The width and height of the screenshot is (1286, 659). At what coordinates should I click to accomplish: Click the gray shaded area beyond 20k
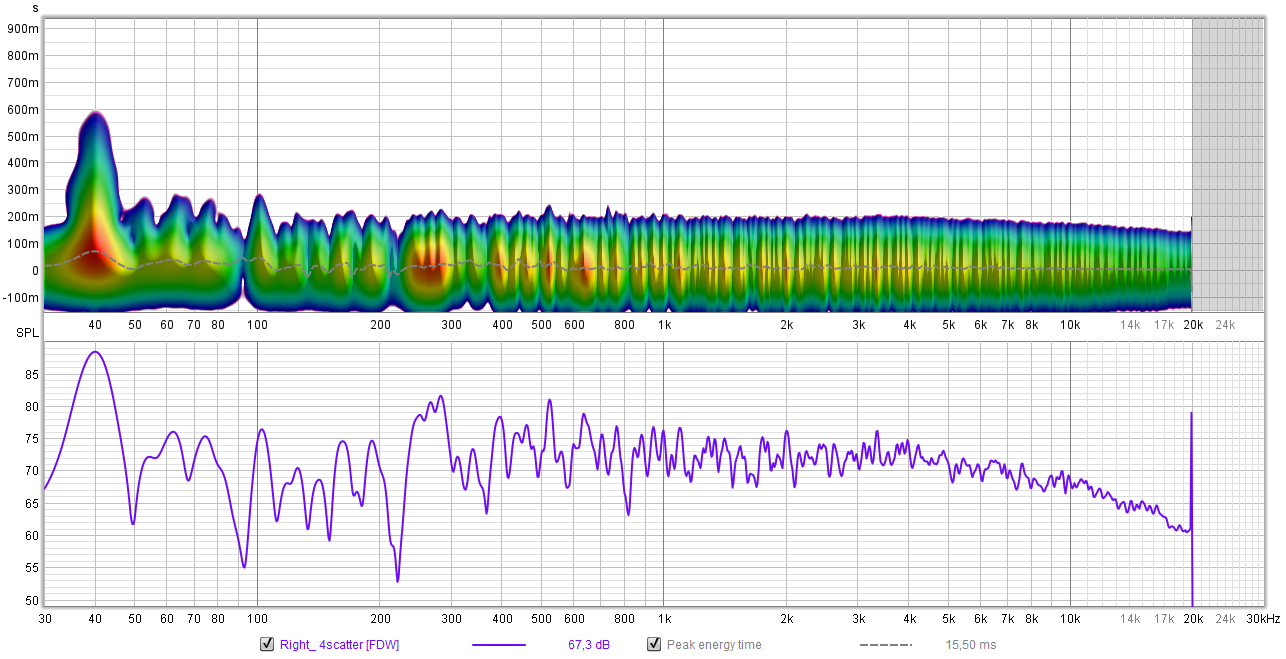[x=1228, y=165]
